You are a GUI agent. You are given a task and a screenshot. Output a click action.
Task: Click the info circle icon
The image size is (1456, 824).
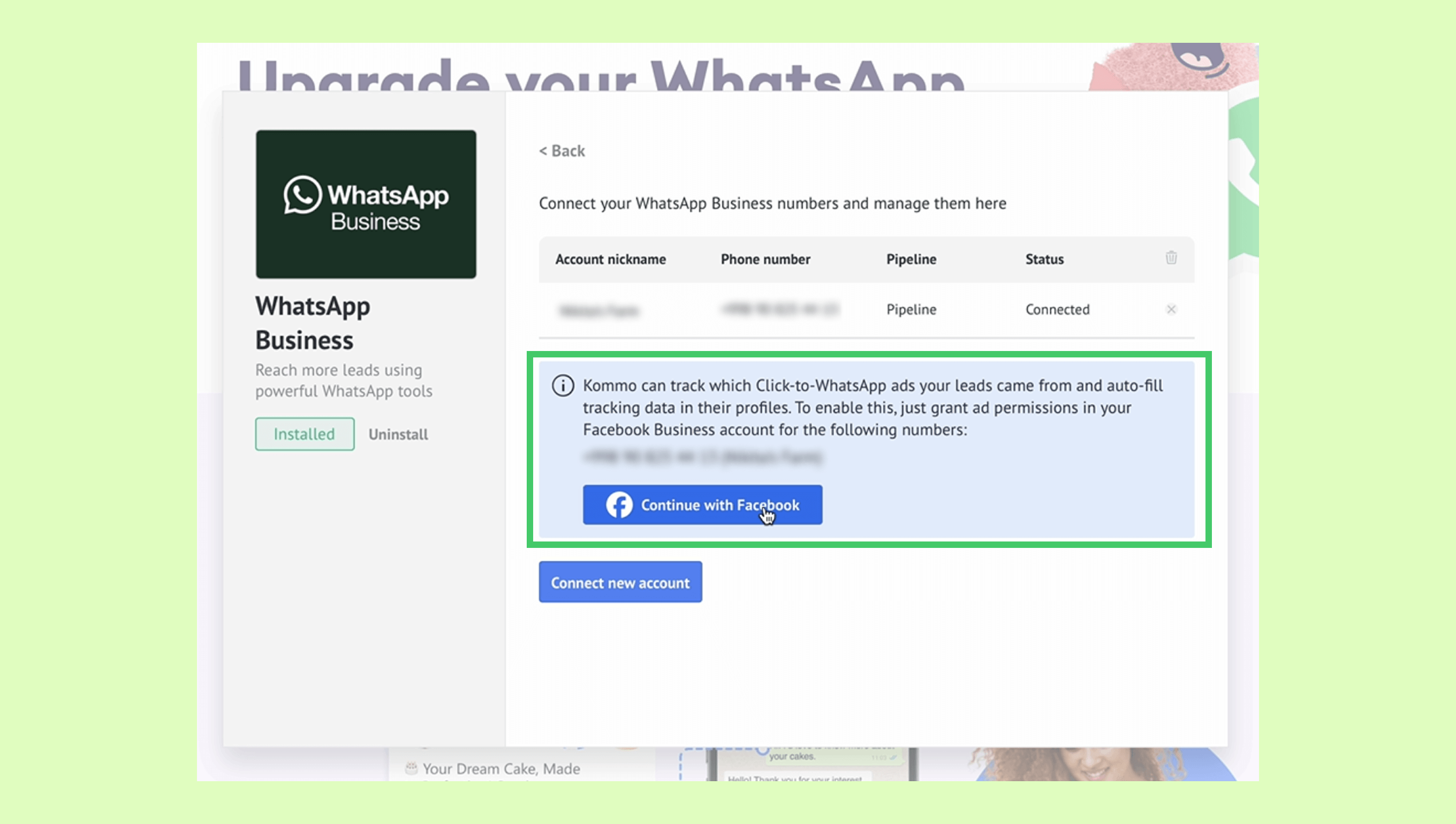tap(563, 386)
